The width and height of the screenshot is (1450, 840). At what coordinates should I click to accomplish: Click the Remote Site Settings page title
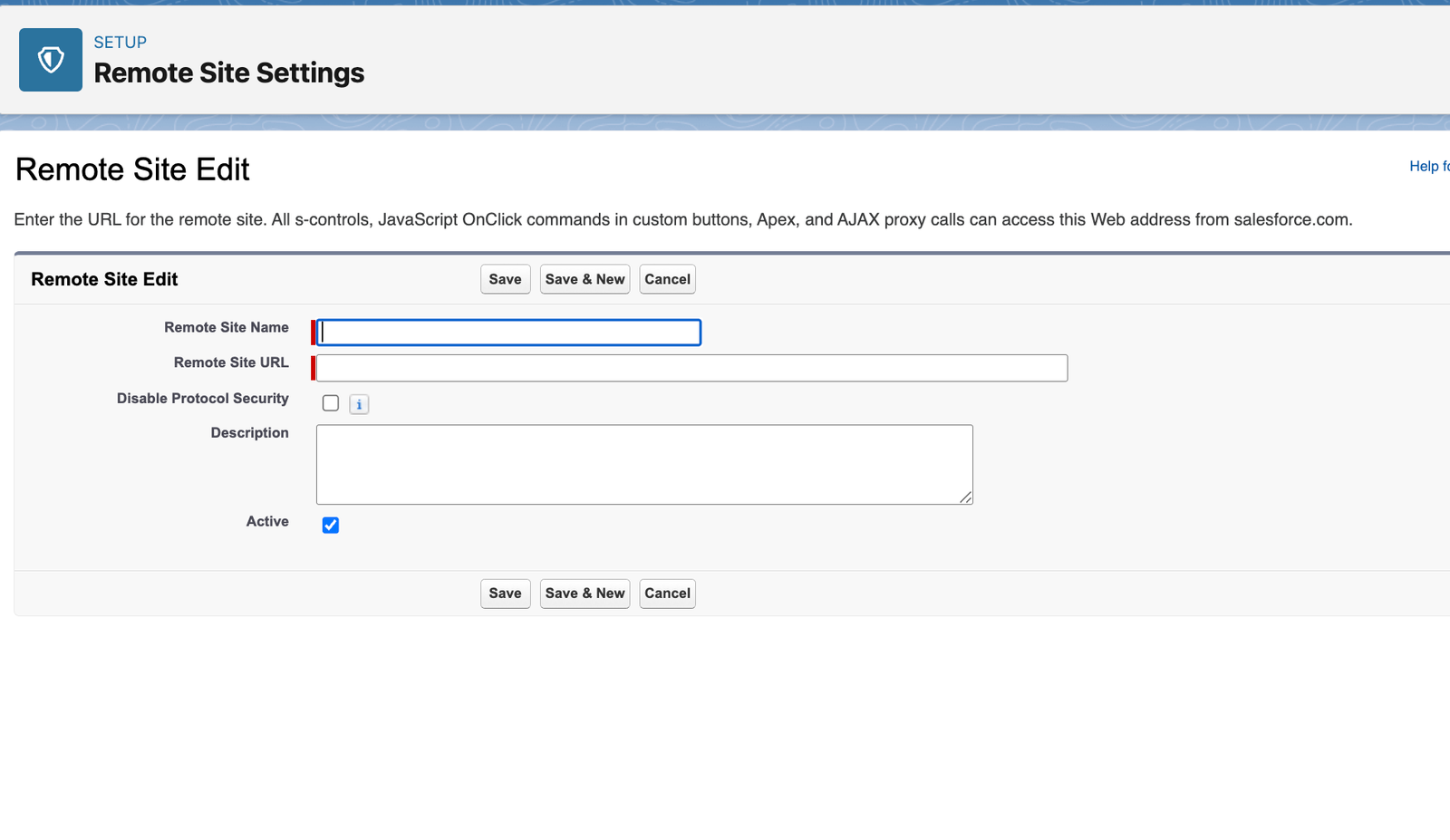(x=228, y=73)
